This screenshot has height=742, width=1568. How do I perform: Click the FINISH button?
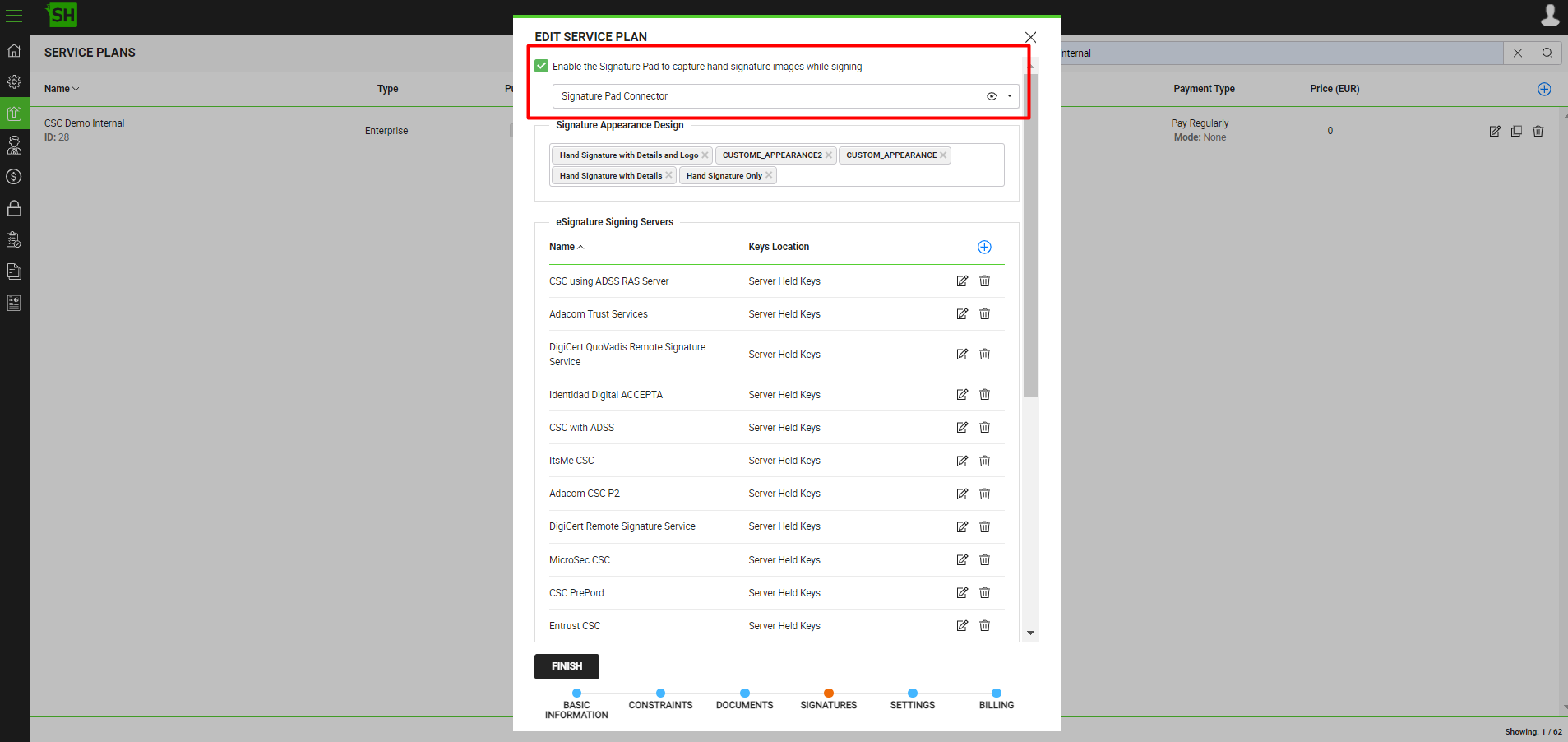click(x=567, y=666)
